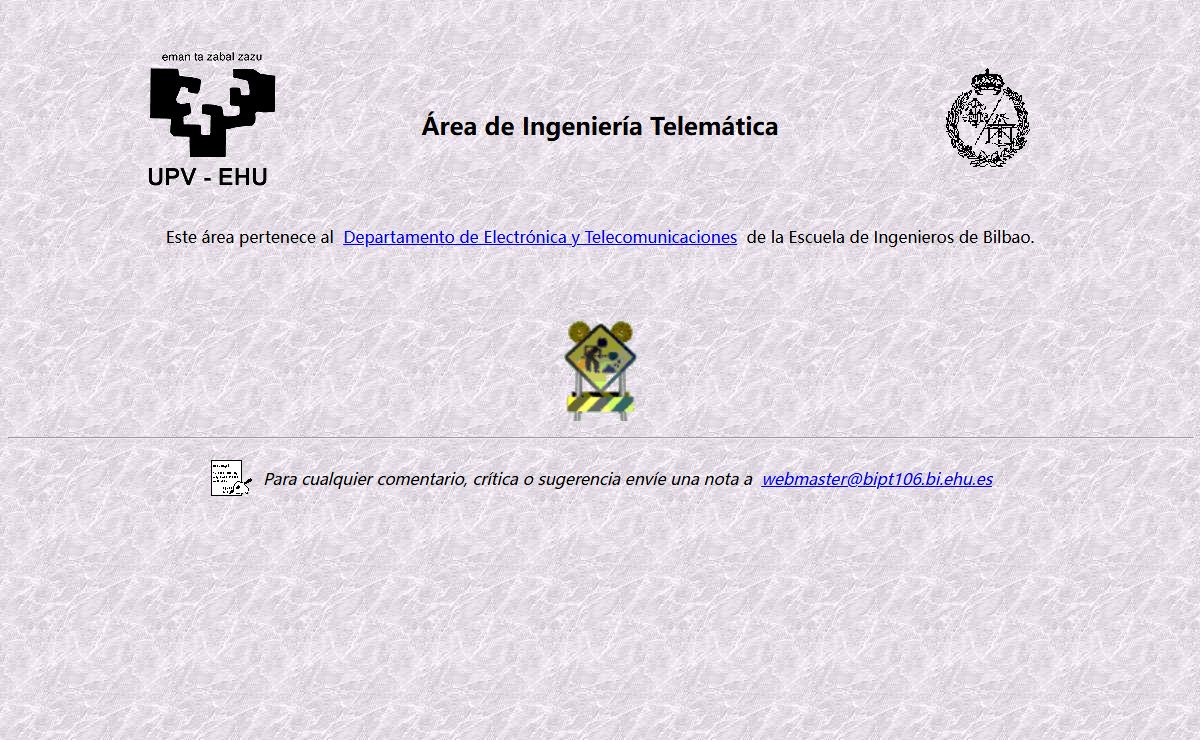Click the text 'Este área pertenece al'
Screen dimensions: 1200x740
(x=250, y=237)
